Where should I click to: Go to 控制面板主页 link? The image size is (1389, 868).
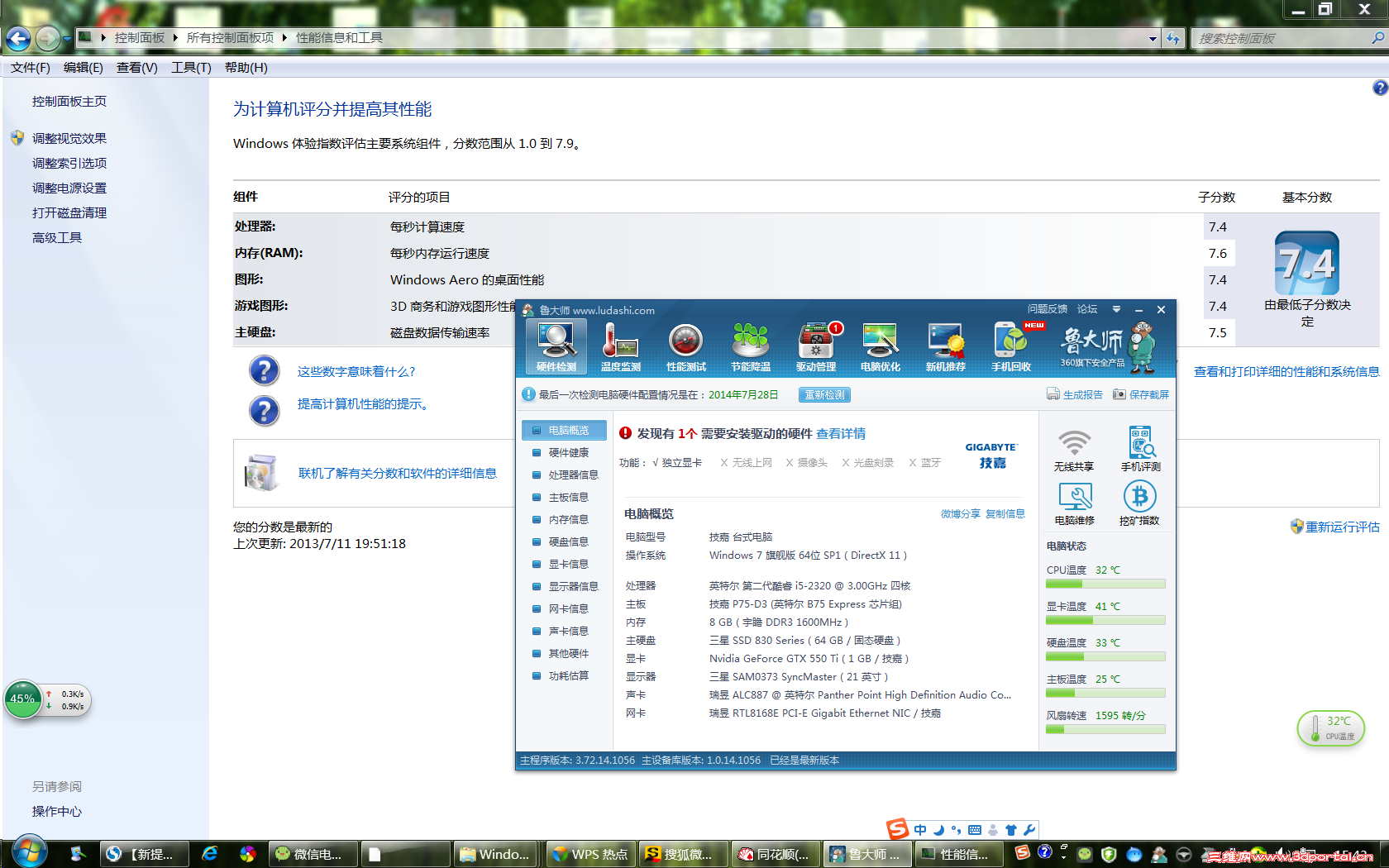click(x=69, y=101)
